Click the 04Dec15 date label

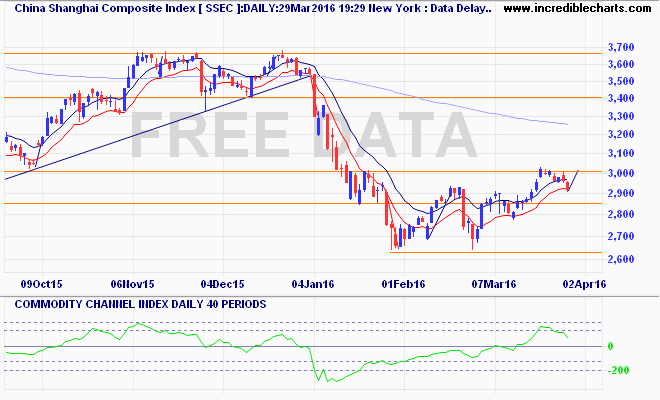[x=223, y=284]
